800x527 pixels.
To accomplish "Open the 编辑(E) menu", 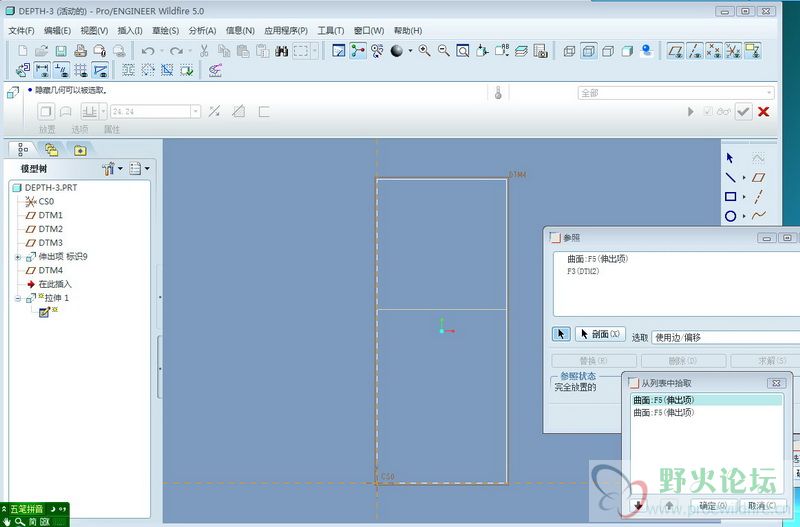I will tap(57, 31).
